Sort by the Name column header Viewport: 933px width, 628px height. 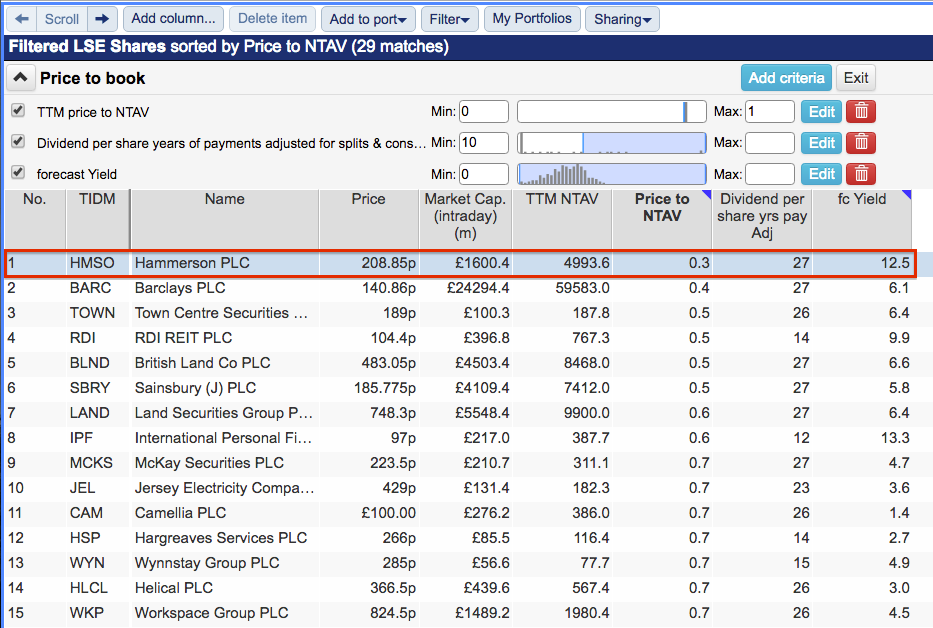pos(224,218)
